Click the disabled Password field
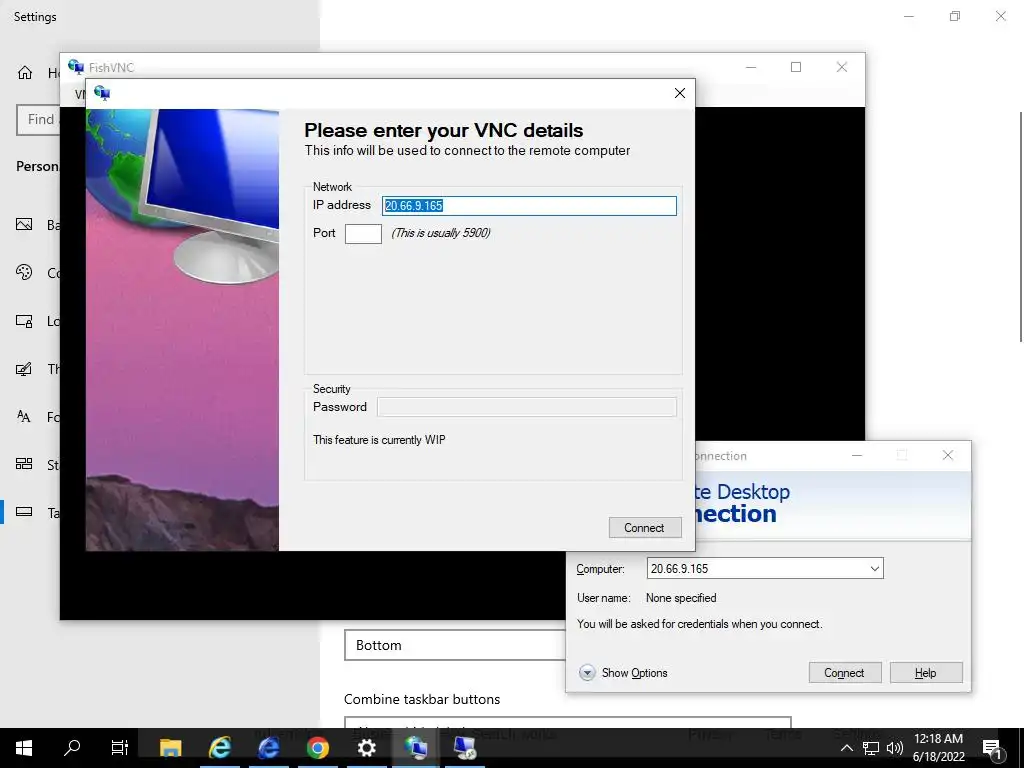This screenshot has height=768, width=1024. click(x=526, y=407)
